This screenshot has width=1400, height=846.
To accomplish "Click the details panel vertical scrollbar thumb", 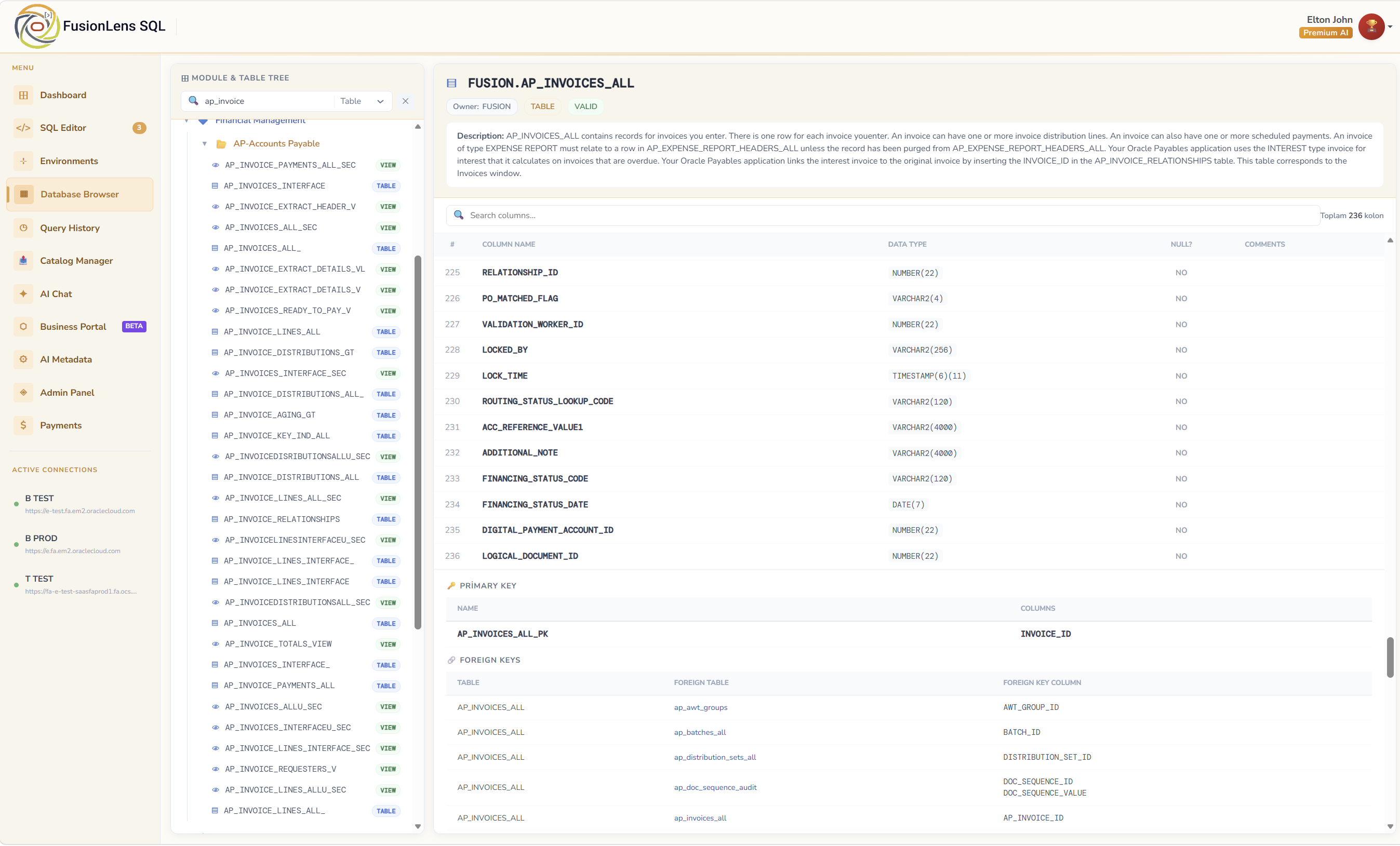I will pyautogui.click(x=1390, y=658).
